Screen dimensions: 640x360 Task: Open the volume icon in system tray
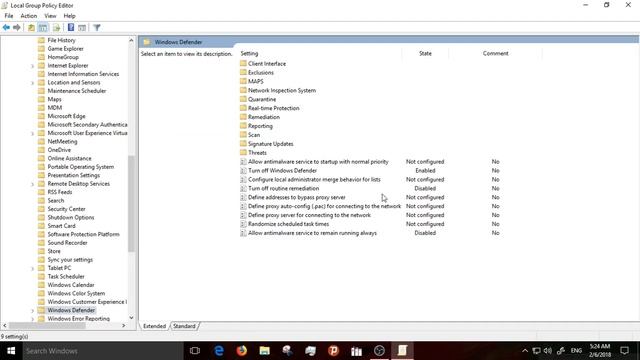click(548, 351)
